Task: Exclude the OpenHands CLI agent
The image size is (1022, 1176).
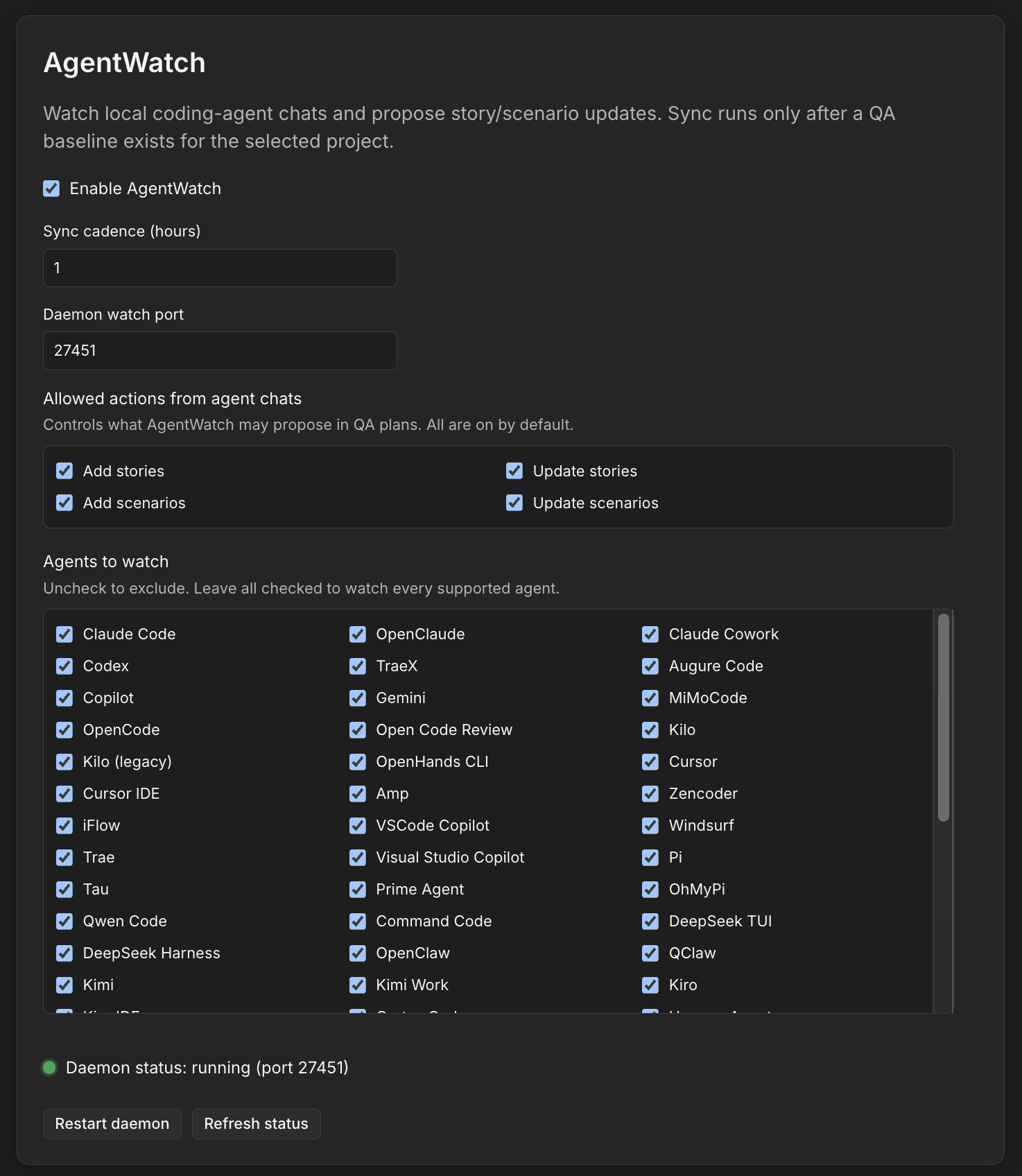Action: [x=358, y=762]
